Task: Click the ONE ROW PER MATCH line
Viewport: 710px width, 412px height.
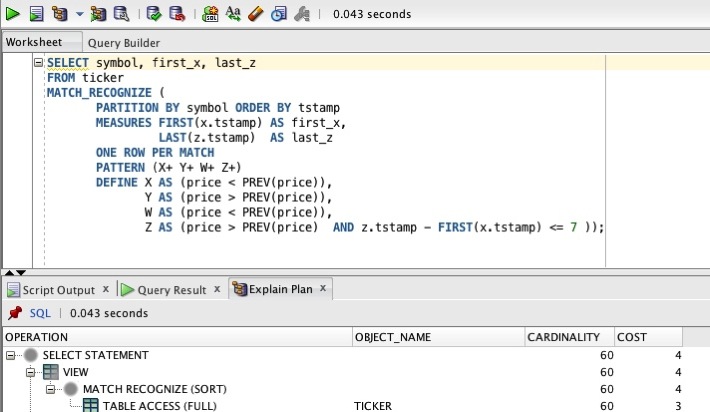Action: 155,153
